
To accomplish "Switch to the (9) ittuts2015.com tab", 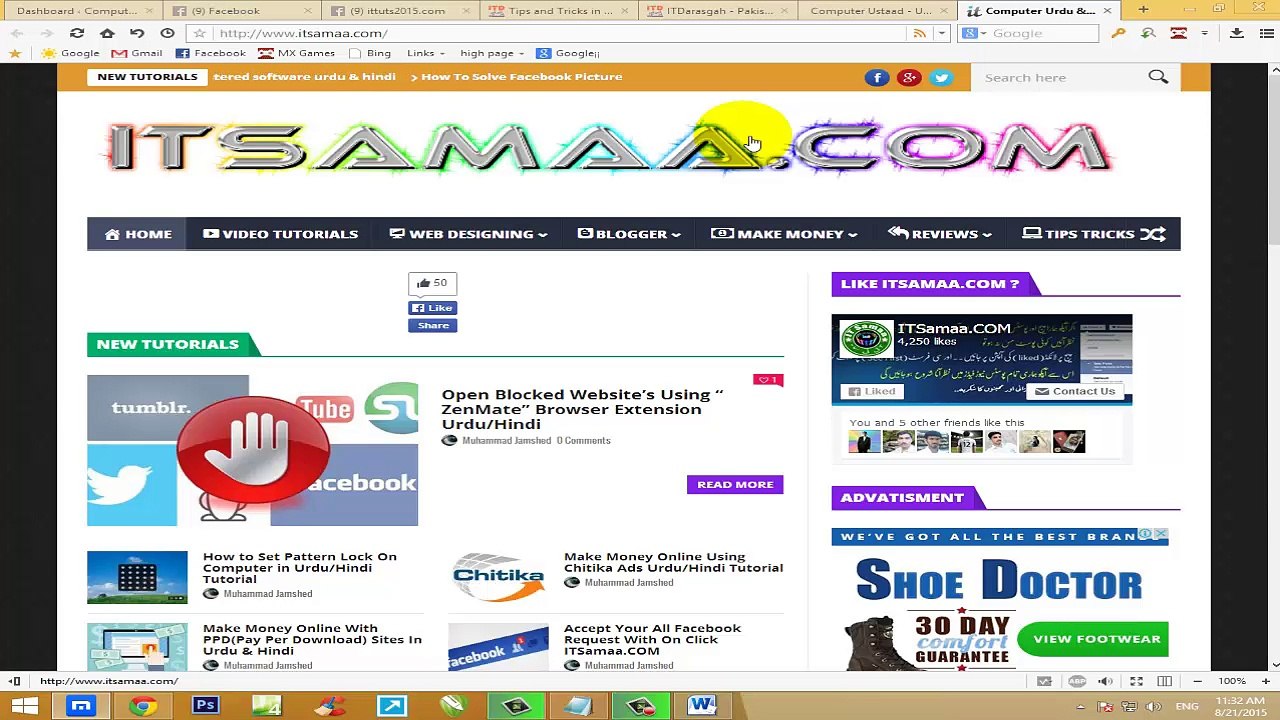I will point(398,10).
